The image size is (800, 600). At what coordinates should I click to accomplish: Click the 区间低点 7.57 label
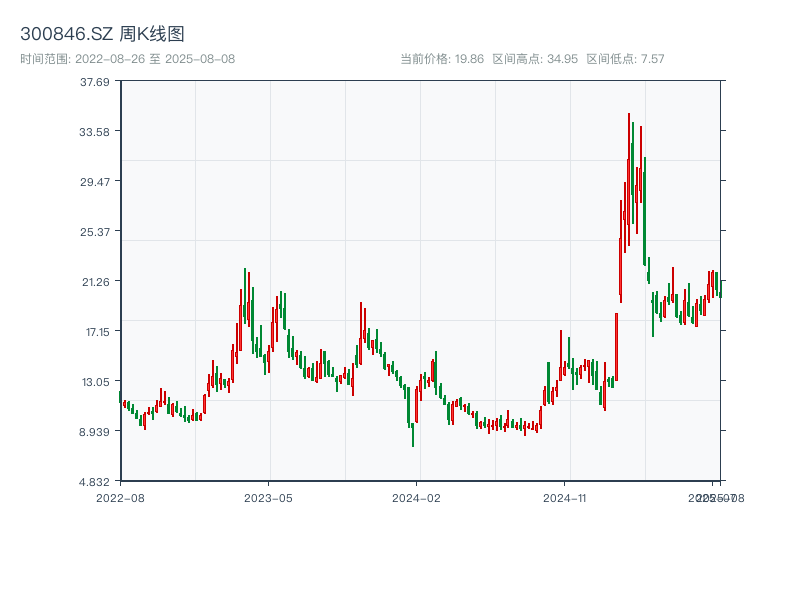pos(625,59)
